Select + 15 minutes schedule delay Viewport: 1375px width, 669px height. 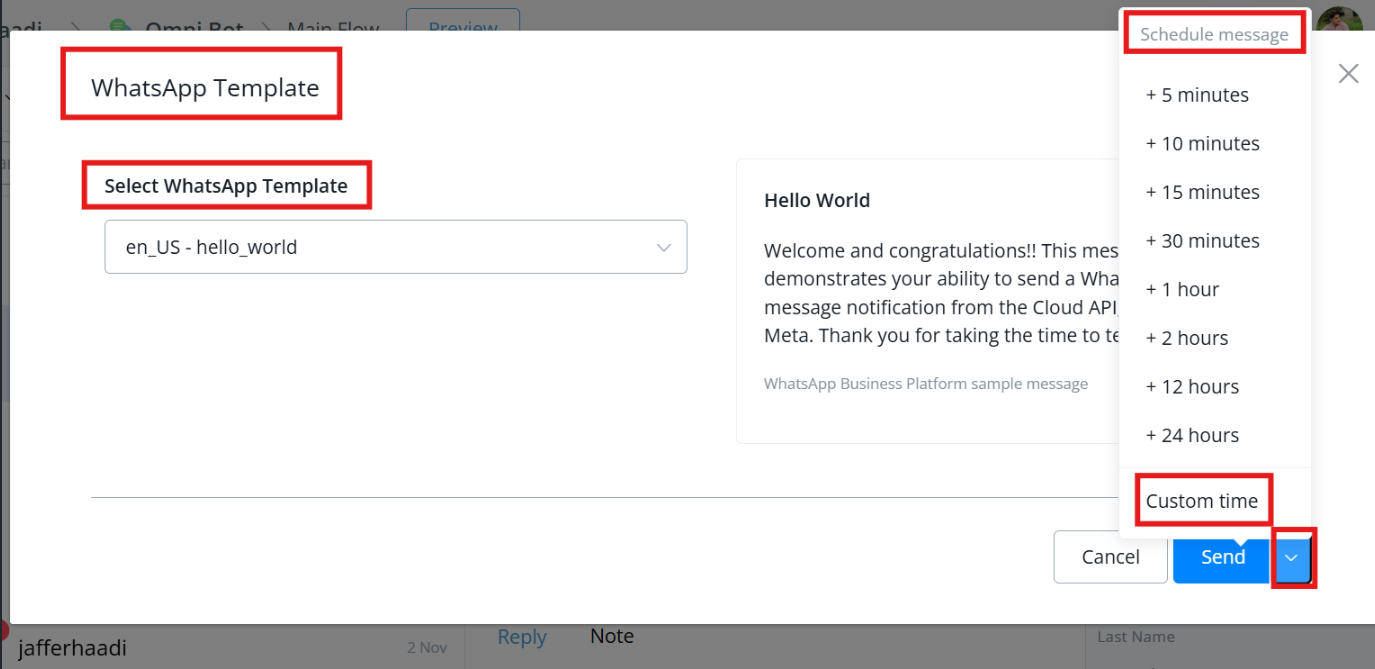(1202, 192)
